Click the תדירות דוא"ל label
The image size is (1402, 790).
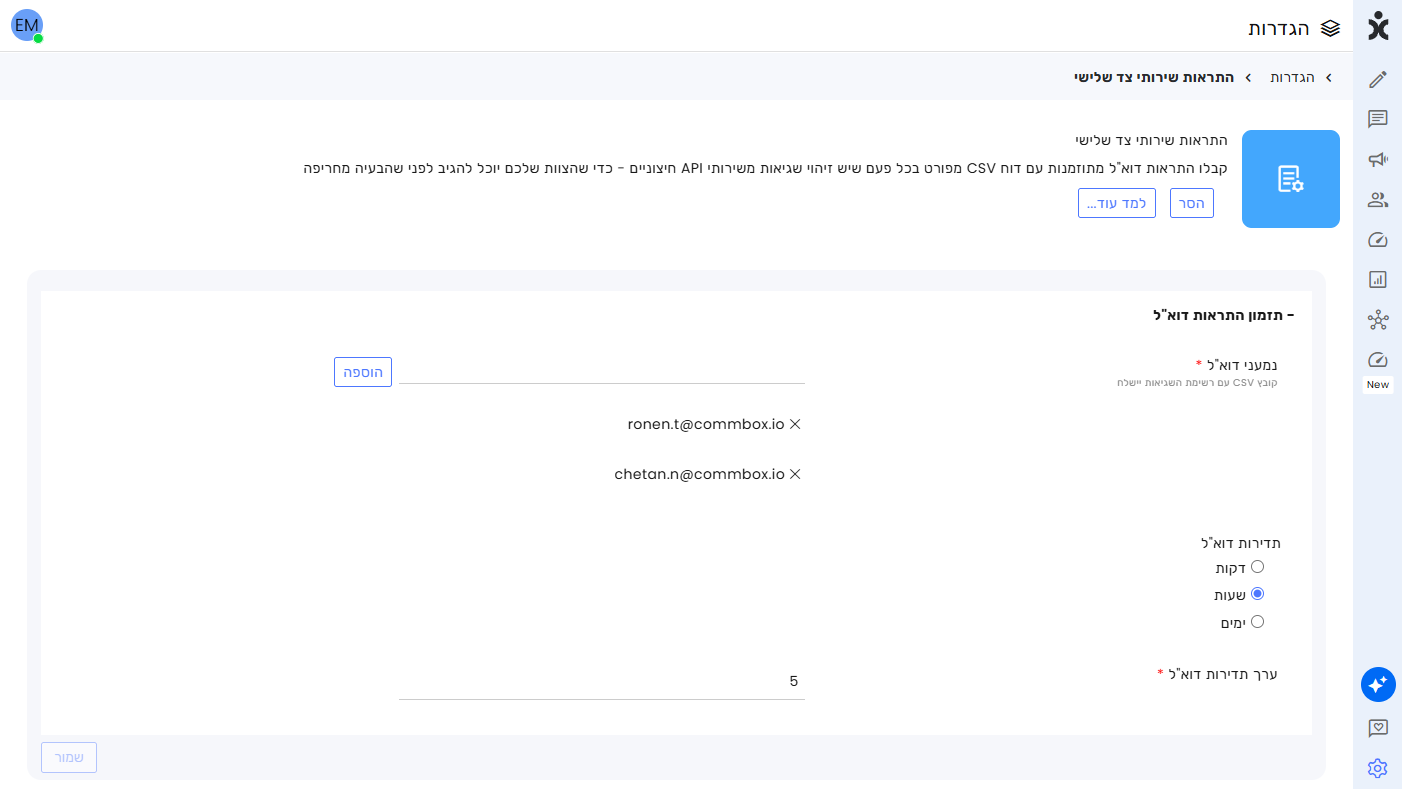coord(1241,543)
